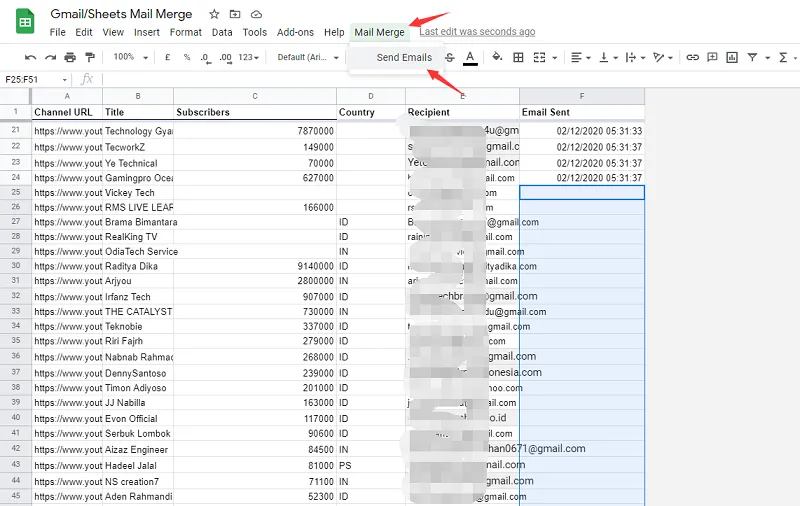
Task: Open the 123 number format dropdown
Action: [248, 57]
